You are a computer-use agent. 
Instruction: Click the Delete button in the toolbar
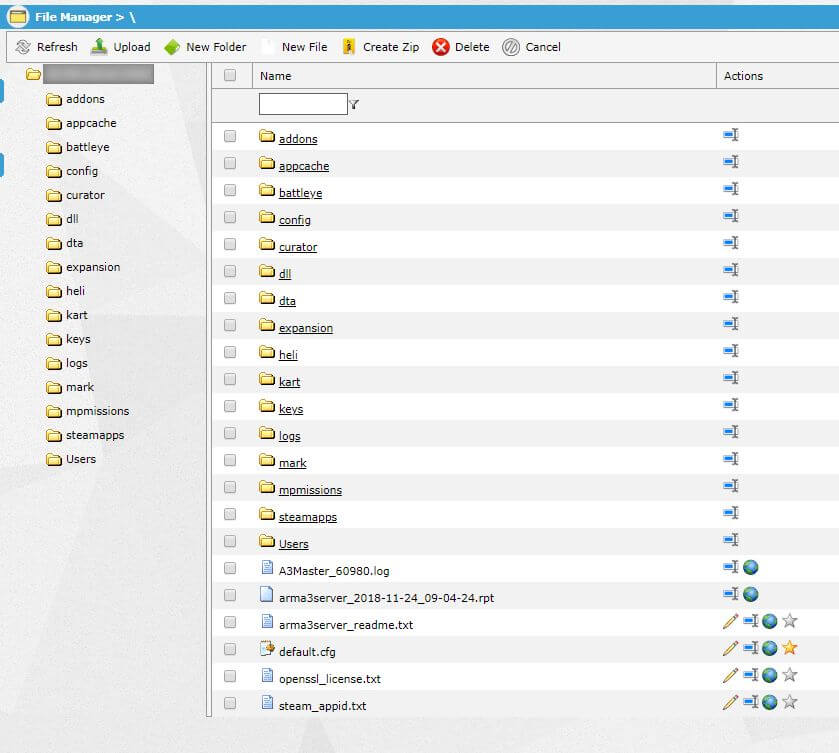point(461,47)
